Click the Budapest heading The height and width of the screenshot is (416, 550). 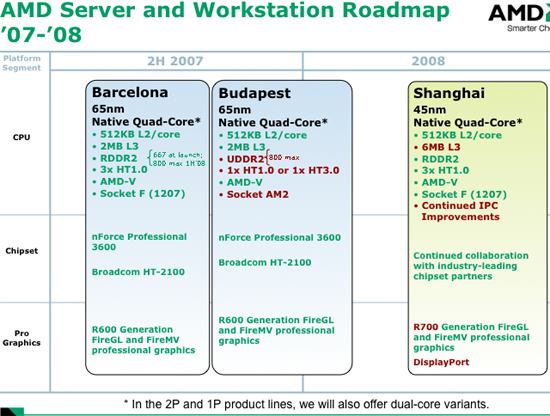tap(254, 93)
